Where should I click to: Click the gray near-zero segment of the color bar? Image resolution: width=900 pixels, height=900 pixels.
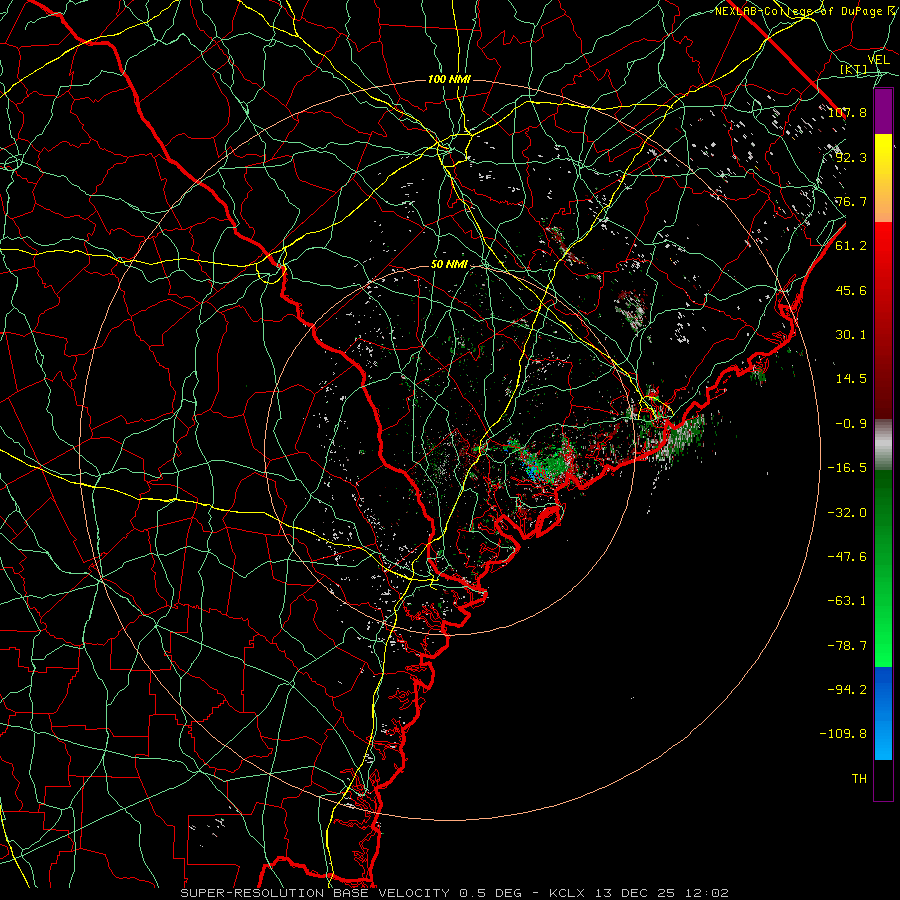(883, 445)
